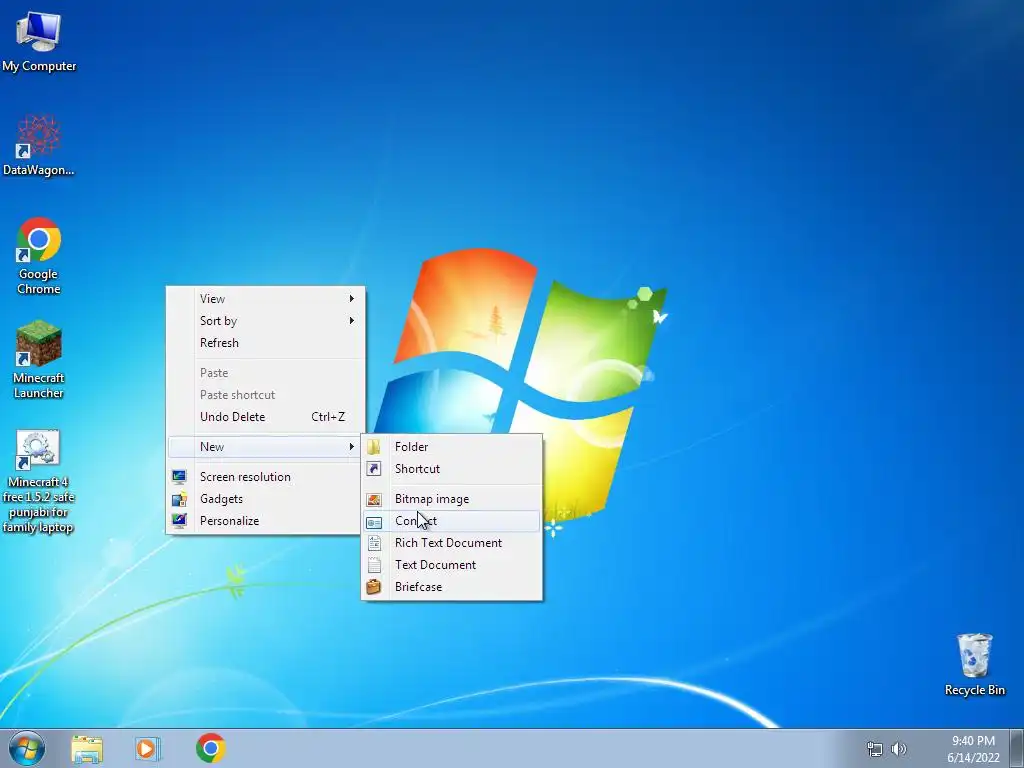Select the Minecraft 4 free 1.5.2 shortcut
Viewport: 1024px width, 768px height.
39,481
